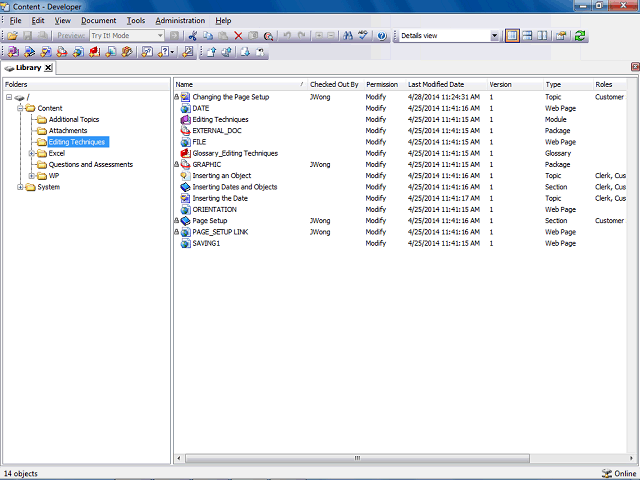This screenshot has width=640, height=480.
Task: Open the new Question dropdown arrow
Action: tap(172, 52)
